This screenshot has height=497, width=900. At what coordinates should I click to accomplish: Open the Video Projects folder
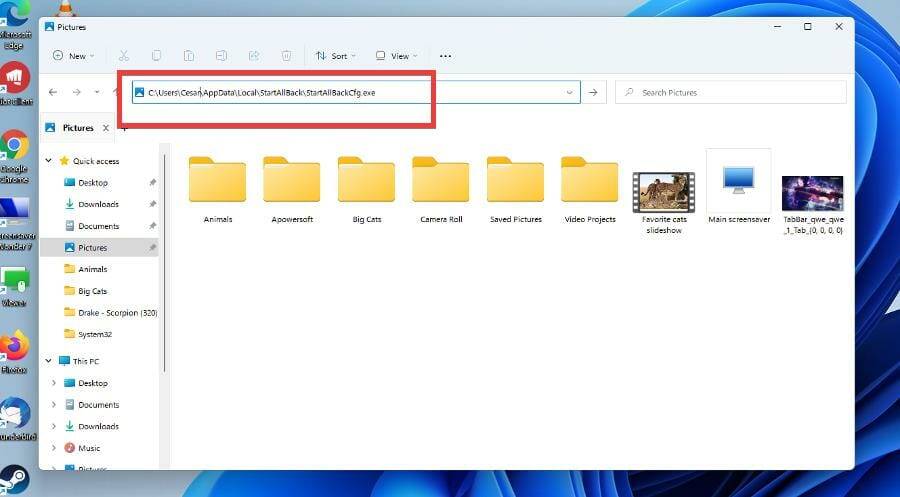point(589,189)
